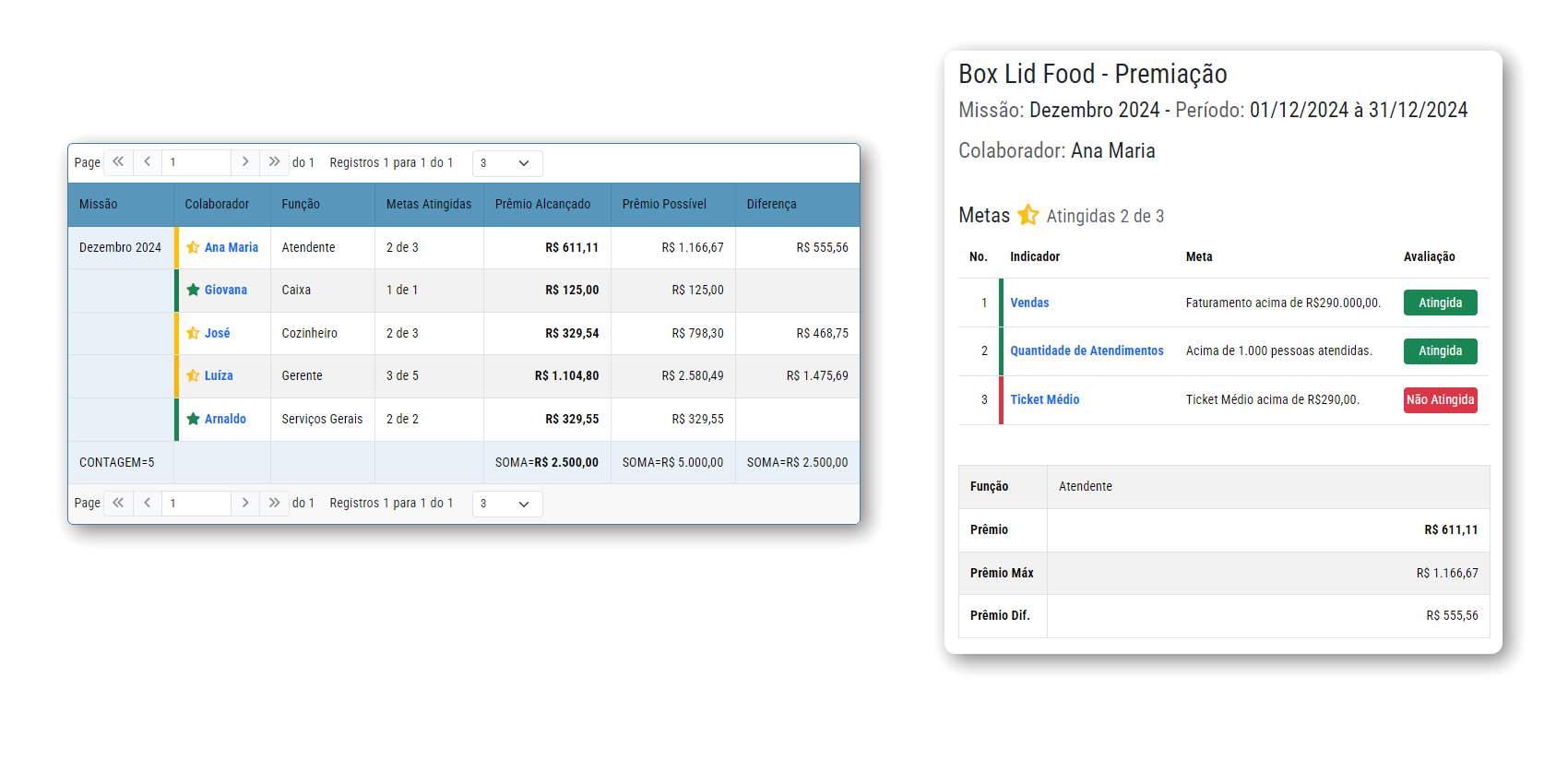Image resolution: width=1568 pixels, height=784 pixels.
Task: Click the half star icon beside Ana Maria
Action: [193, 247]
